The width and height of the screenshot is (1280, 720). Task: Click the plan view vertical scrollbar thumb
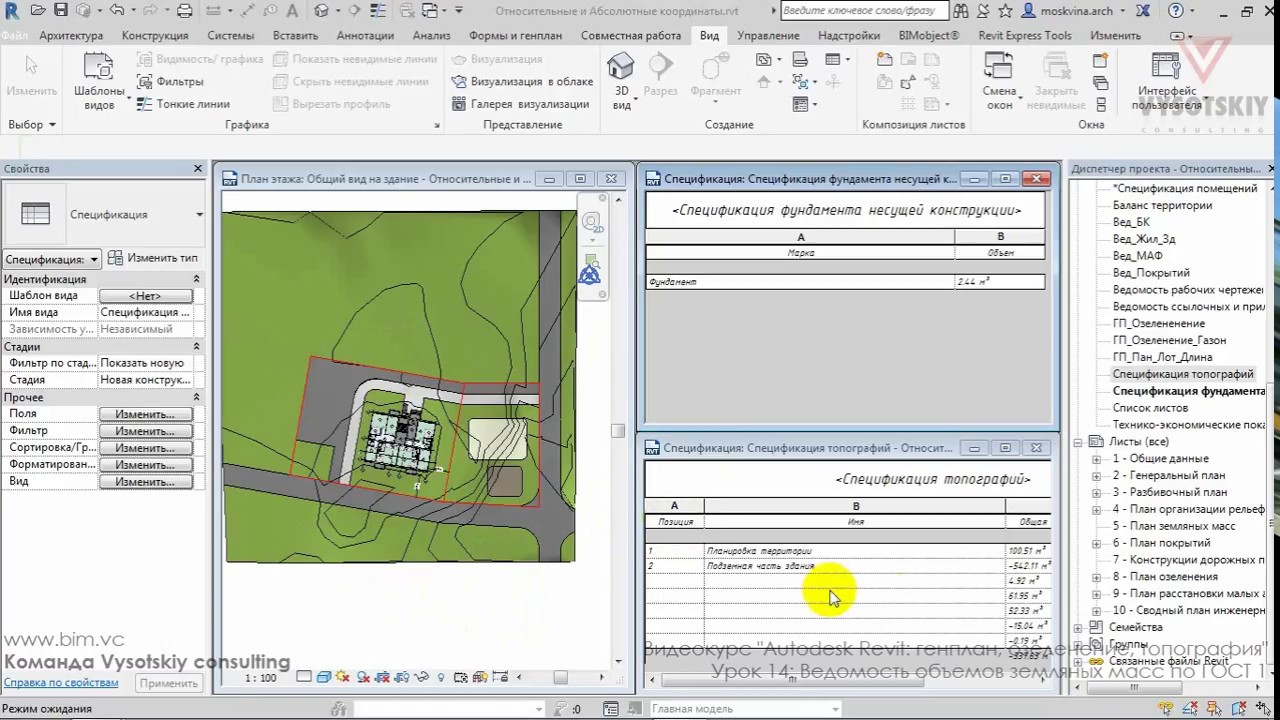[618, 430]
